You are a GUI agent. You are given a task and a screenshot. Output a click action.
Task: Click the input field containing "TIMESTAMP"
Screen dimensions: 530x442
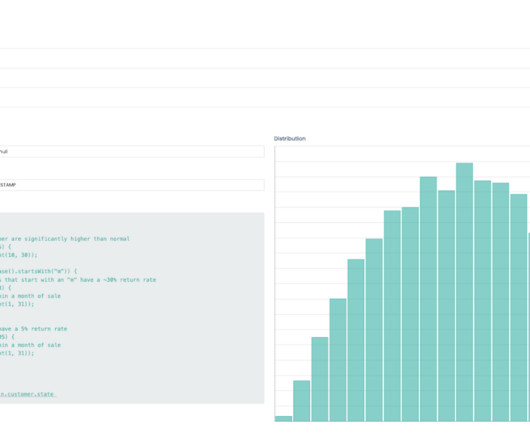coord(132,185)
